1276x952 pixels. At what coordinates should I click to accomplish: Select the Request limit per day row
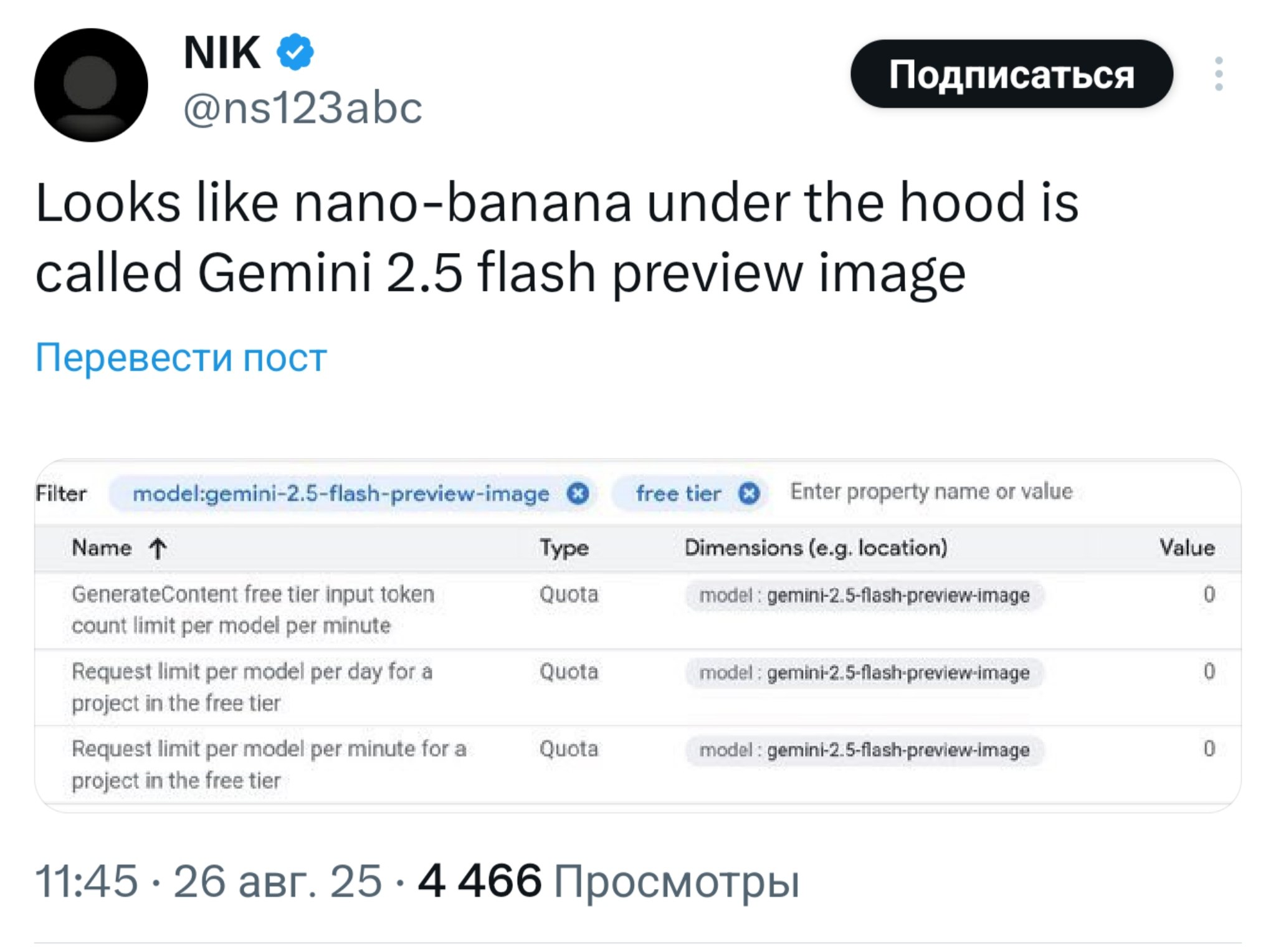251,687
